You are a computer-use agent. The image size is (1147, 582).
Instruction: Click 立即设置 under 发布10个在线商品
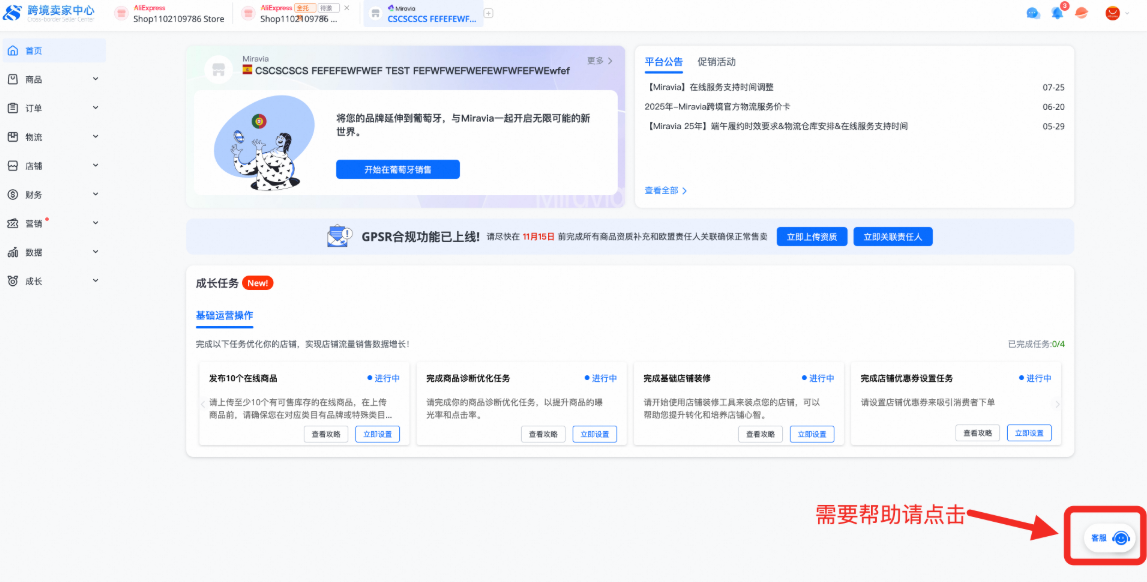click(x=376, y=434)
